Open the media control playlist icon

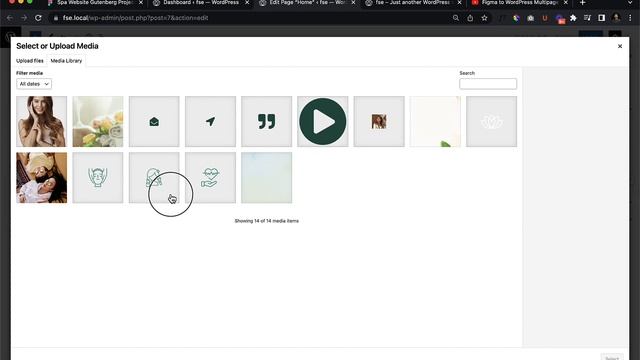tap(587, 18)
